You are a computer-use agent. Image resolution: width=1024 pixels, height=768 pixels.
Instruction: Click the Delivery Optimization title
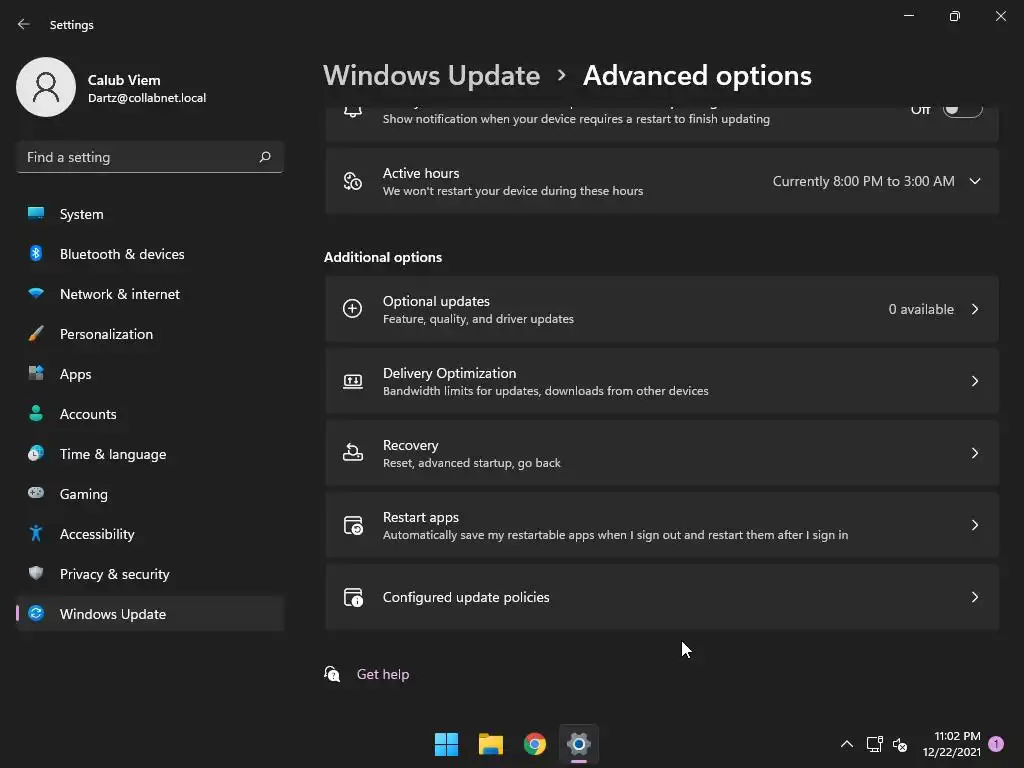coord(449,373)
